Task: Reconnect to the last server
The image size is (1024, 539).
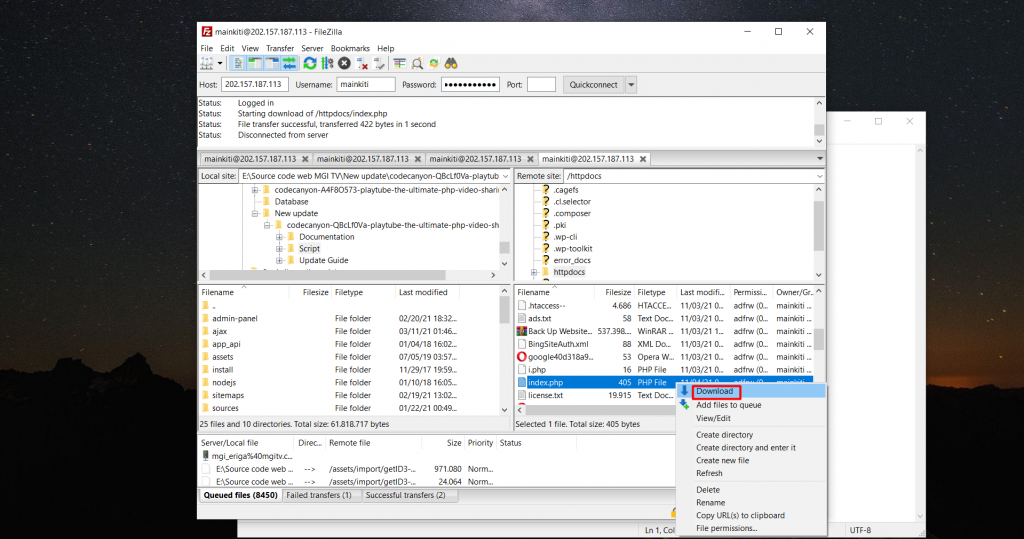Action: click(x=379, y=63)
